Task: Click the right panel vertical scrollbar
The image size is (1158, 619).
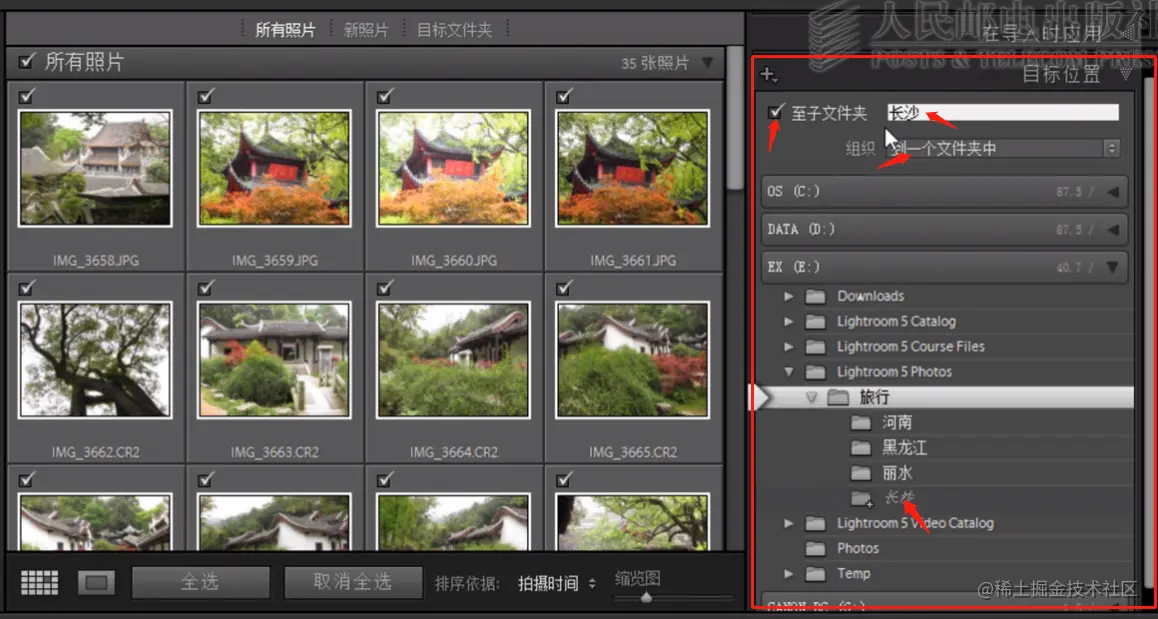Action: (x=1149, y=332)
